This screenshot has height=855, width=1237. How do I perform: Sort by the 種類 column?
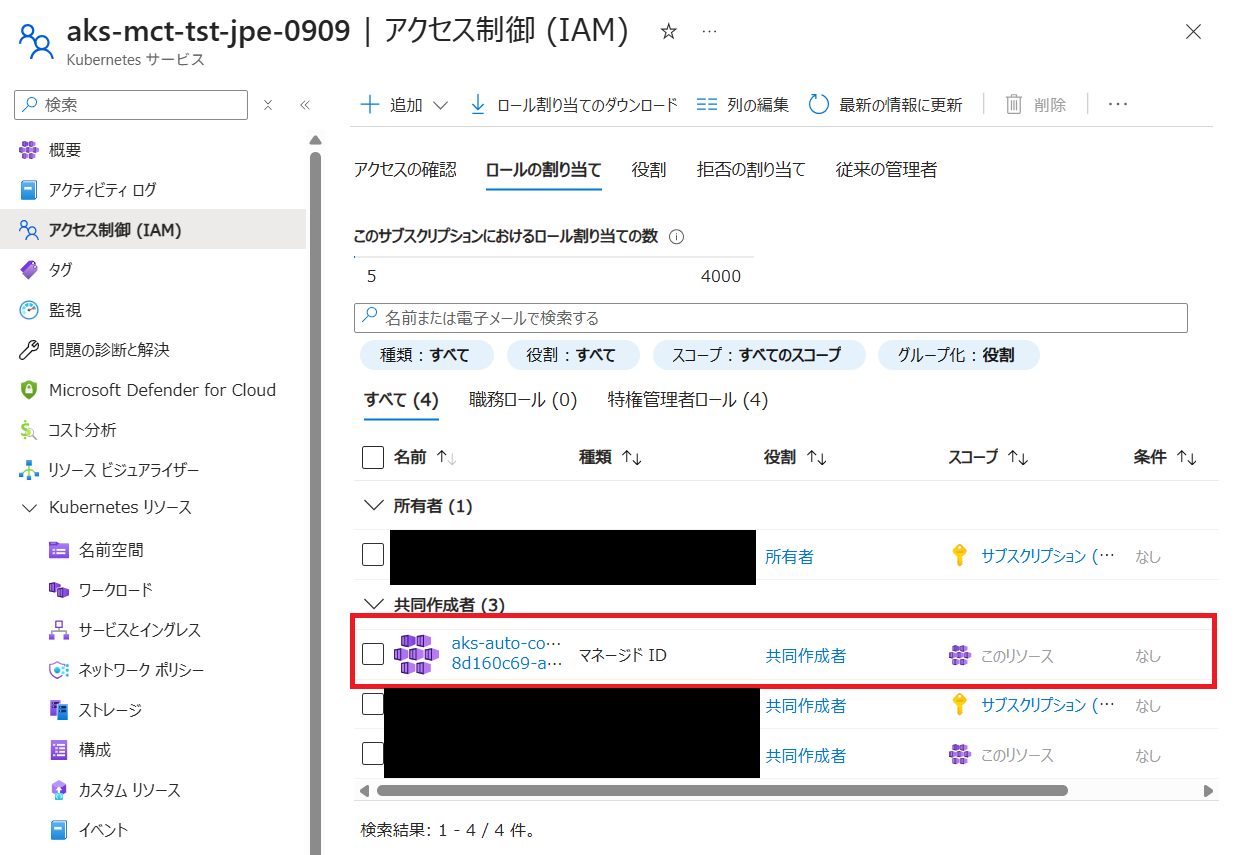pos(610,457)
